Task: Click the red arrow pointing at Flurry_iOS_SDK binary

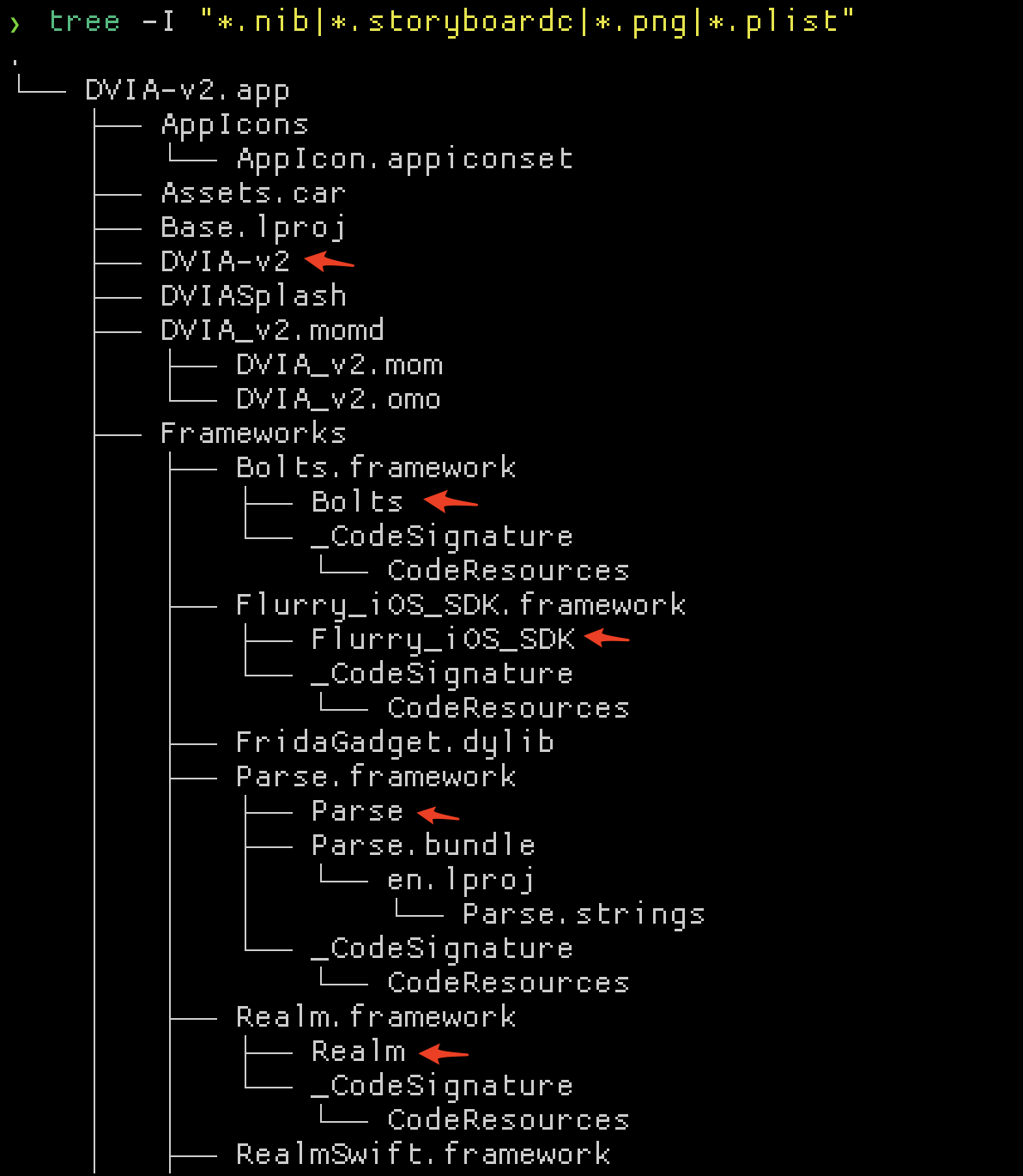Action: click(606, 638)
